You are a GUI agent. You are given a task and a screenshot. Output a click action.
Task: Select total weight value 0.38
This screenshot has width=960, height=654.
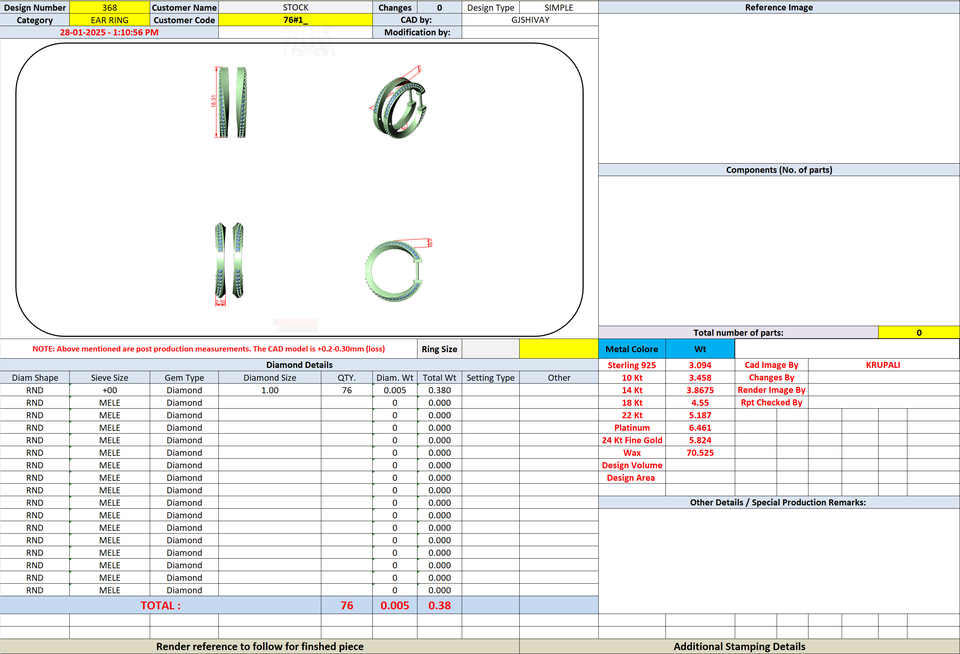click(x=440, y=606)
